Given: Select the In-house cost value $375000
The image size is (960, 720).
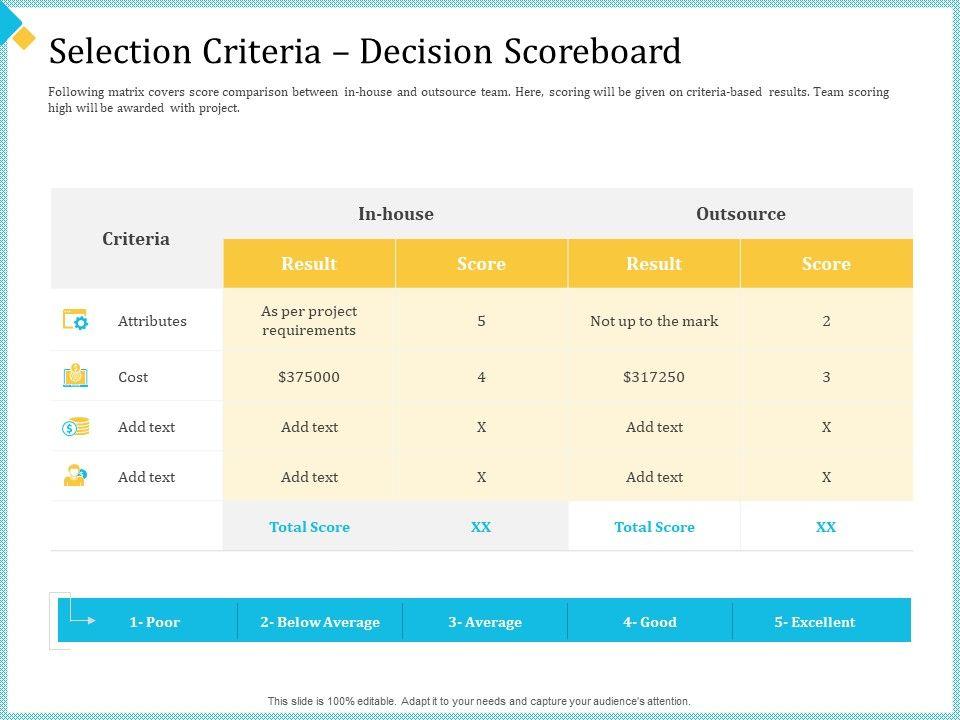Looking at the screenshot, I should [309, 377].
